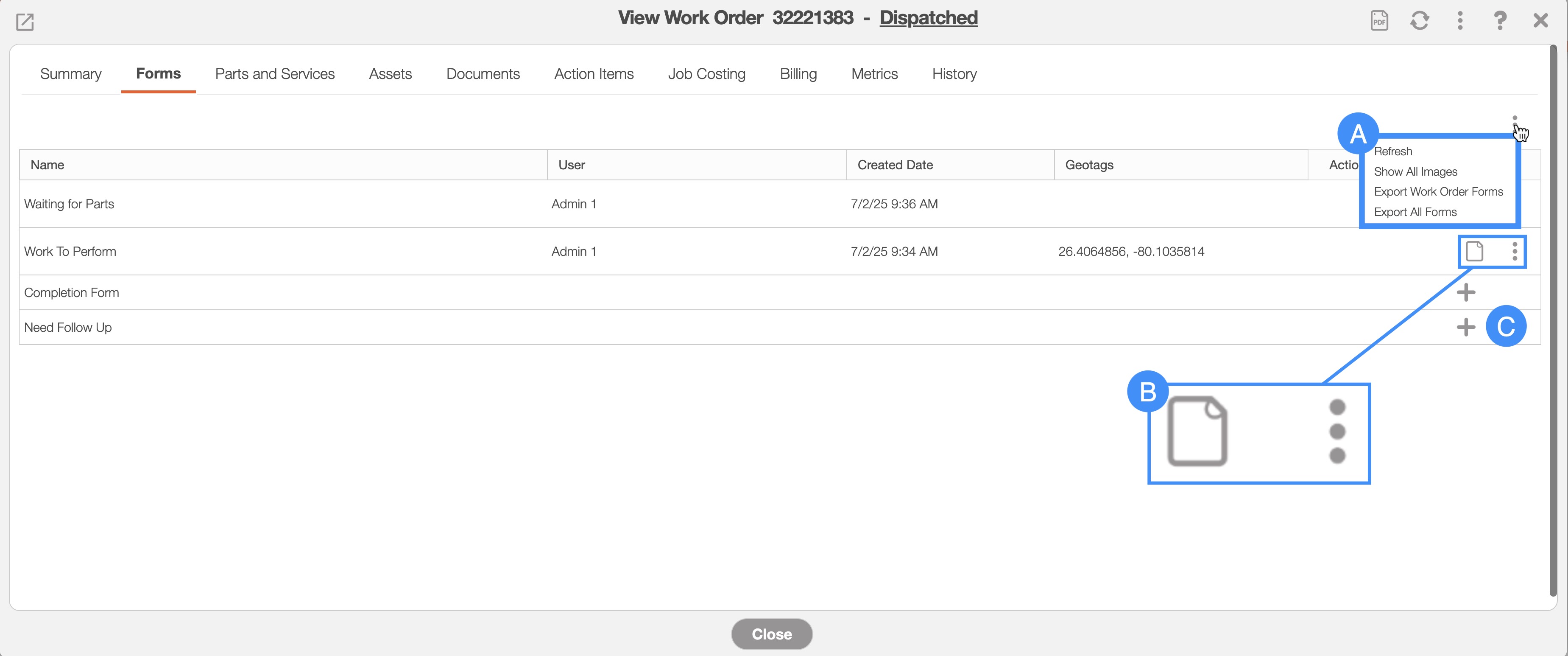Screen dimensions: 1568x656
Task: Click the PDF export icon
Action: click(x=1379, y=21)
